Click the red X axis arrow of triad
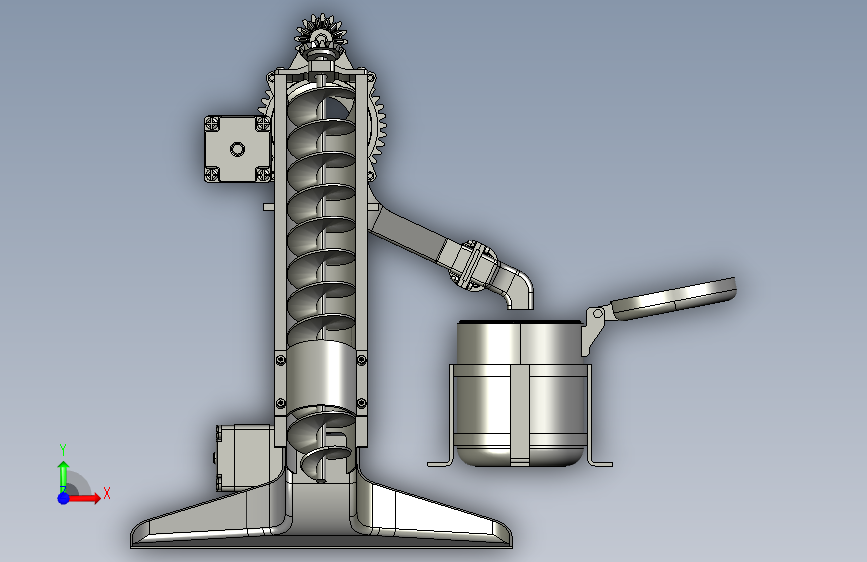Viewport: 867px width, 562px height. point(86,498)
